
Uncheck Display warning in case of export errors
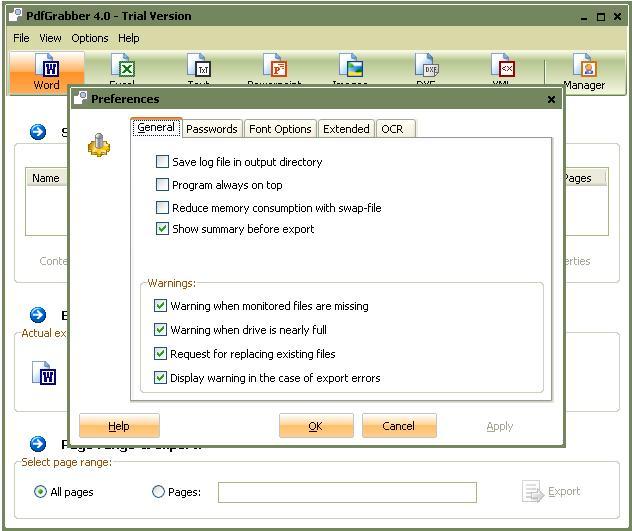(160, 378)
